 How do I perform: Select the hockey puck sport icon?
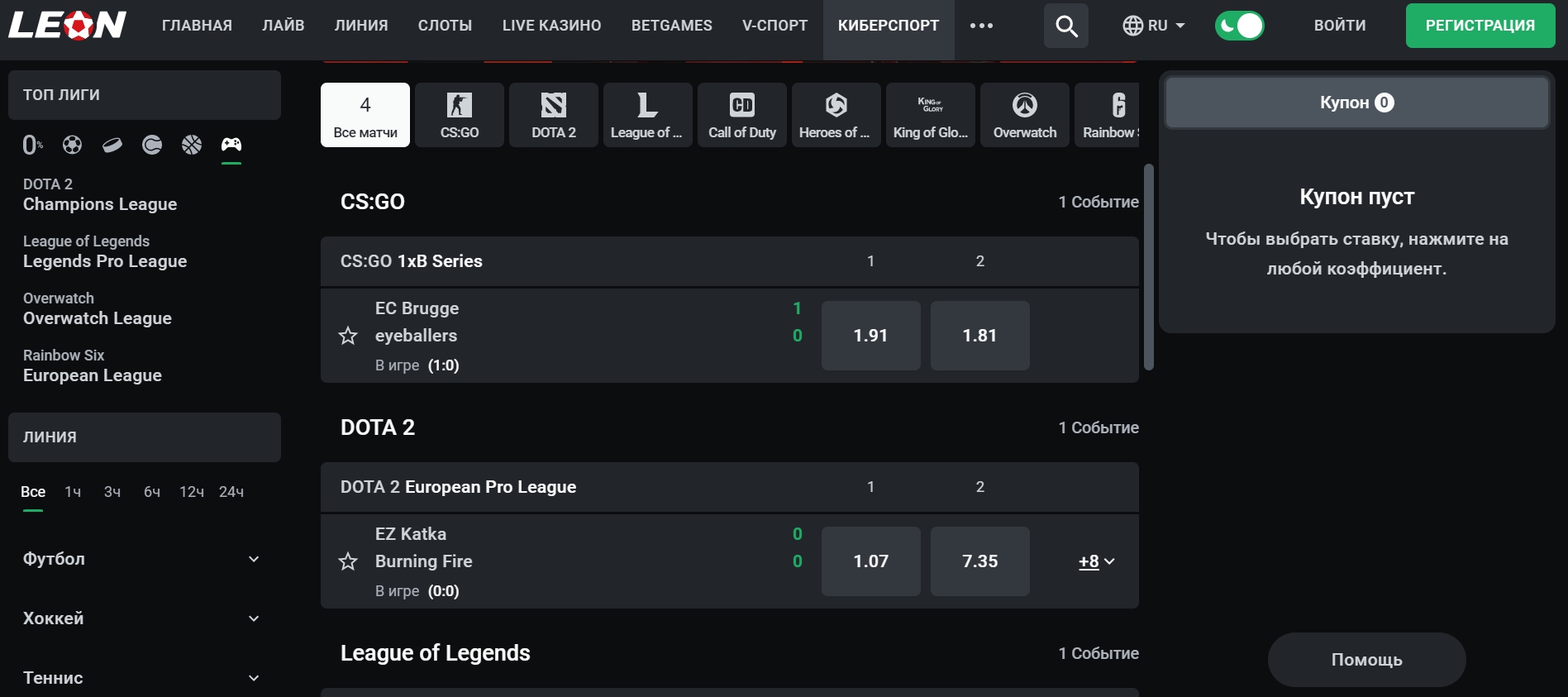click(112, 146)
